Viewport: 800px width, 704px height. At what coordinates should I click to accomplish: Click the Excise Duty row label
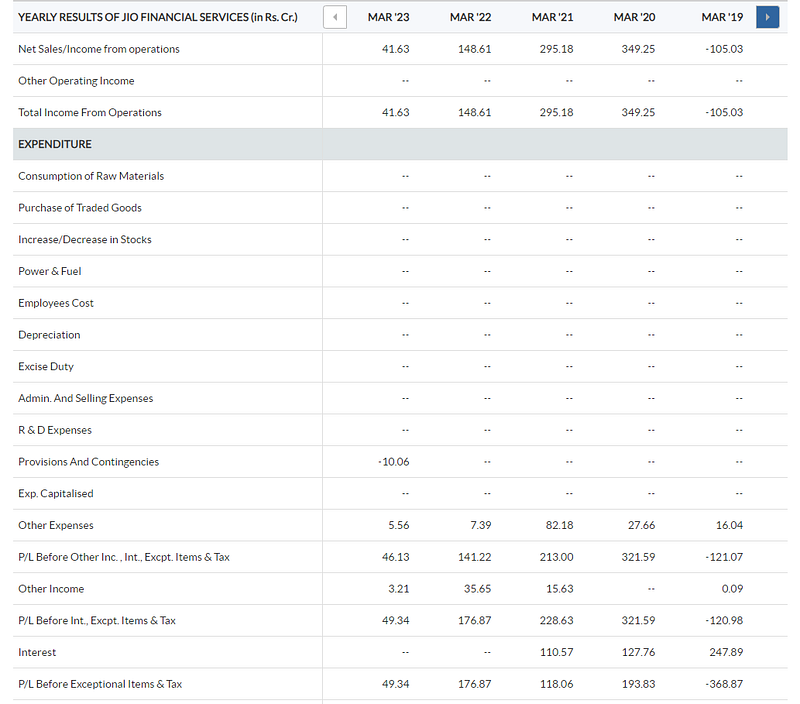(x=46, y=367)
